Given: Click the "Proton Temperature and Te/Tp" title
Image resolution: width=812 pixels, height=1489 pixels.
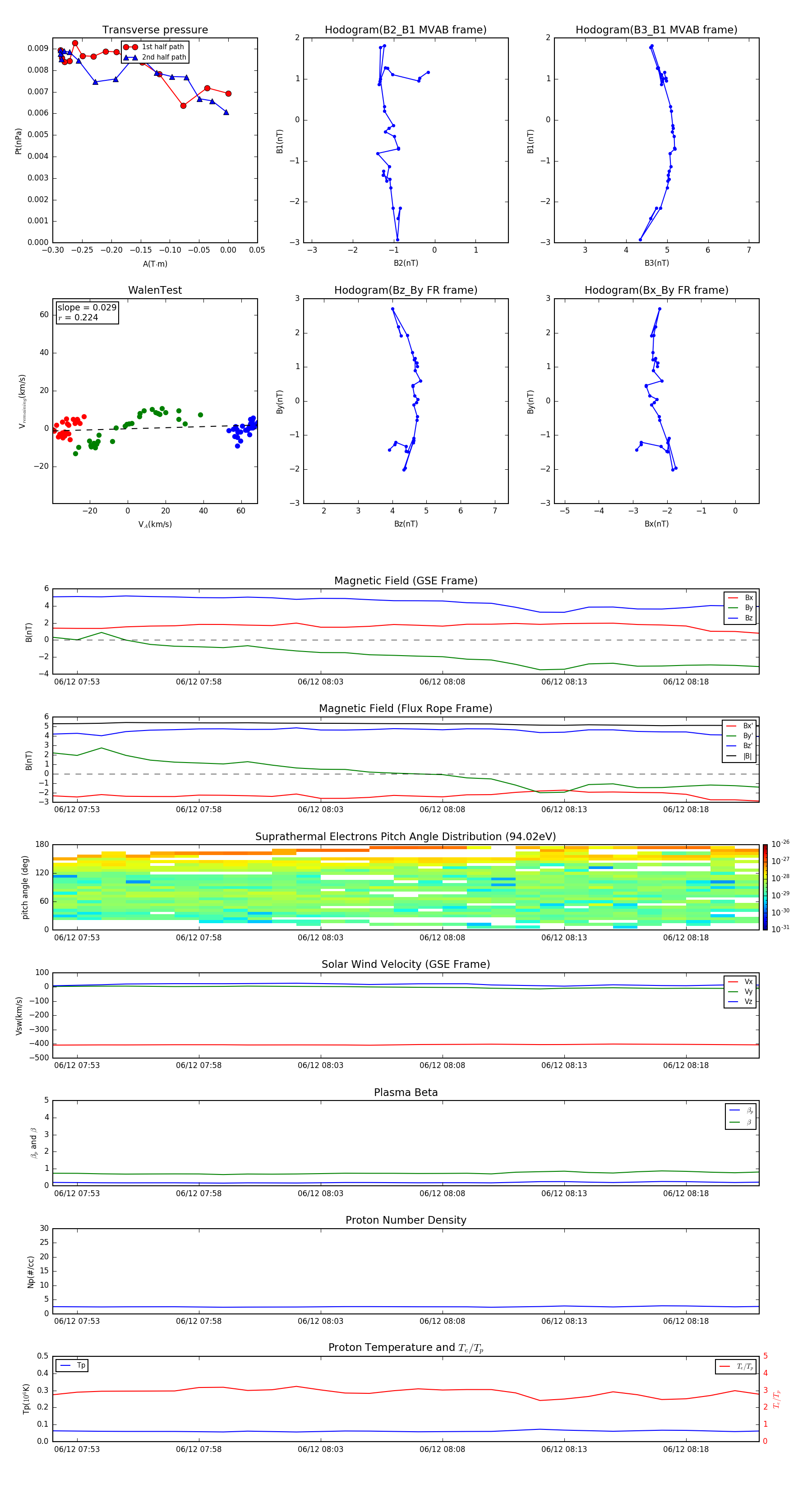Looking at the screenshot, I should (x=406, y=1348).
